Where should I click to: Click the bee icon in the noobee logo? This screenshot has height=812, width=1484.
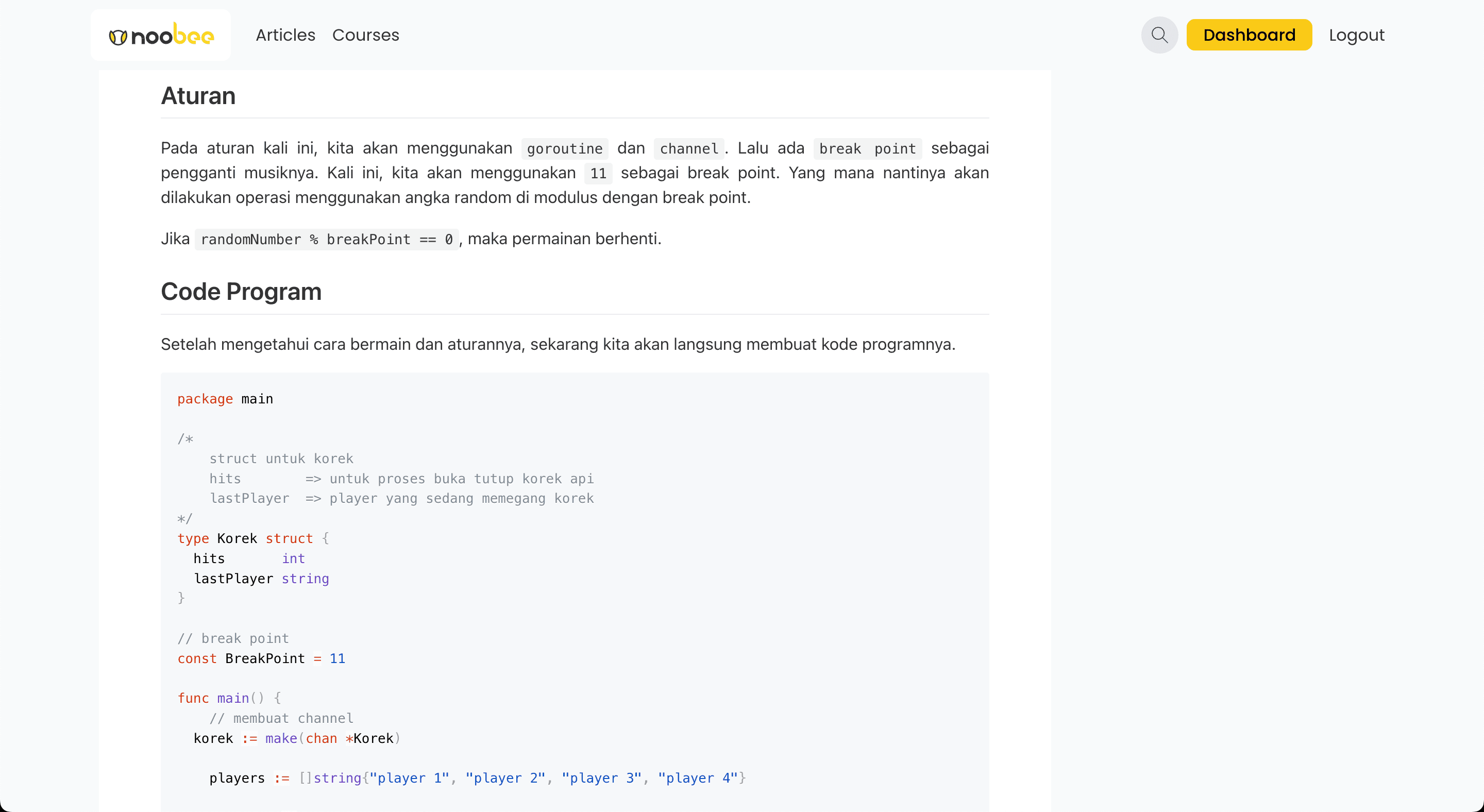click(117, 37)
